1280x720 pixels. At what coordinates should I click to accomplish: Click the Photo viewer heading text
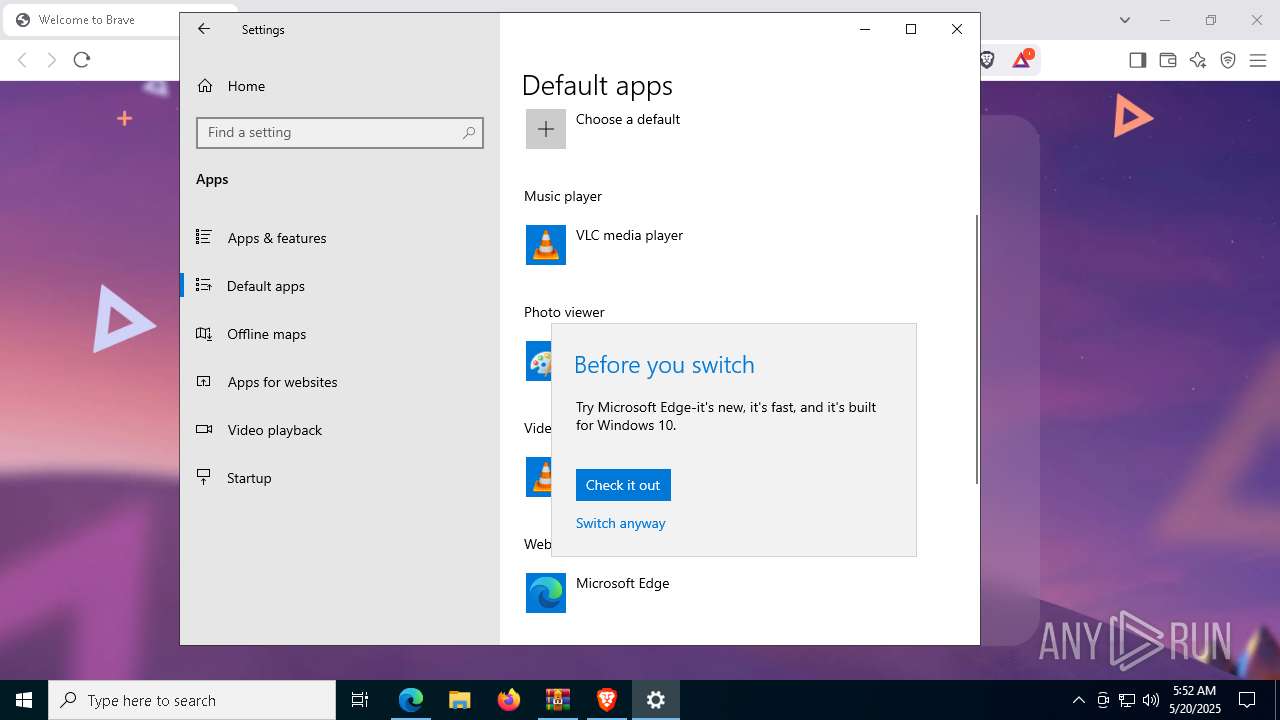(x=564, y=312)
